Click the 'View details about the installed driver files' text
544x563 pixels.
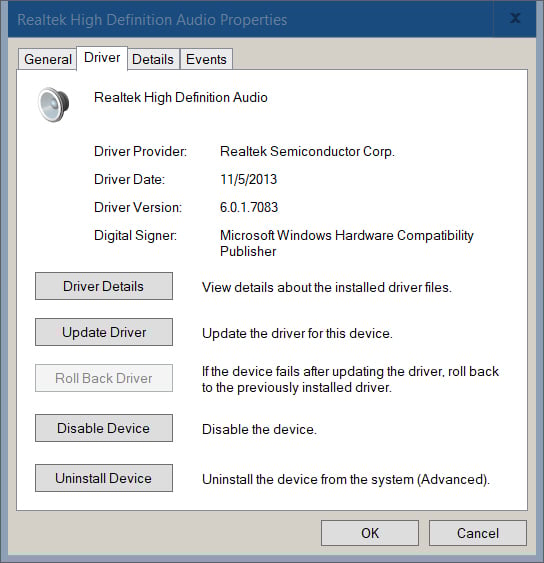coord(327,287)
